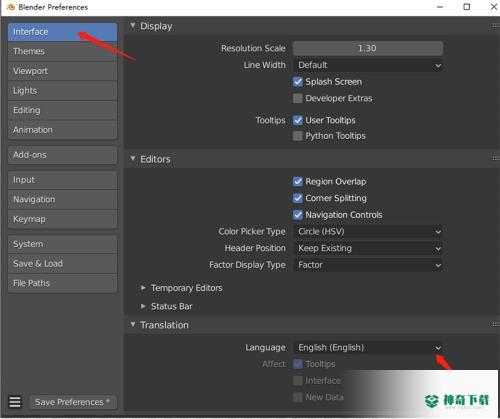
Task: Open Navigation preferences tab
Action: [63, 200]
